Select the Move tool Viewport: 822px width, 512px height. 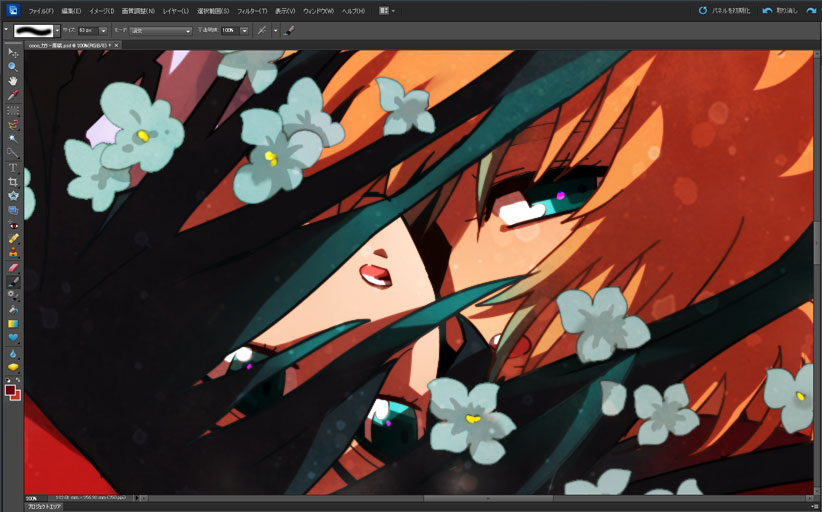coord(13,53)
